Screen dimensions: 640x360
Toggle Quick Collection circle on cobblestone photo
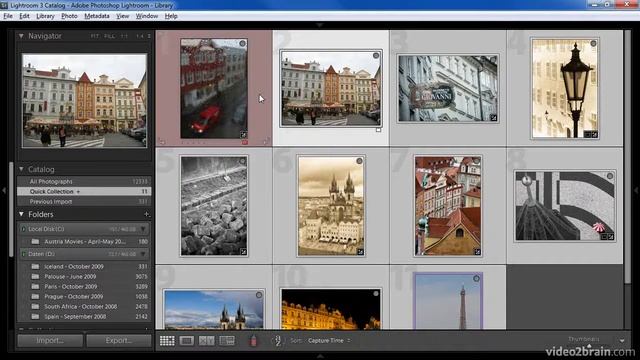[x=242, y=161]
